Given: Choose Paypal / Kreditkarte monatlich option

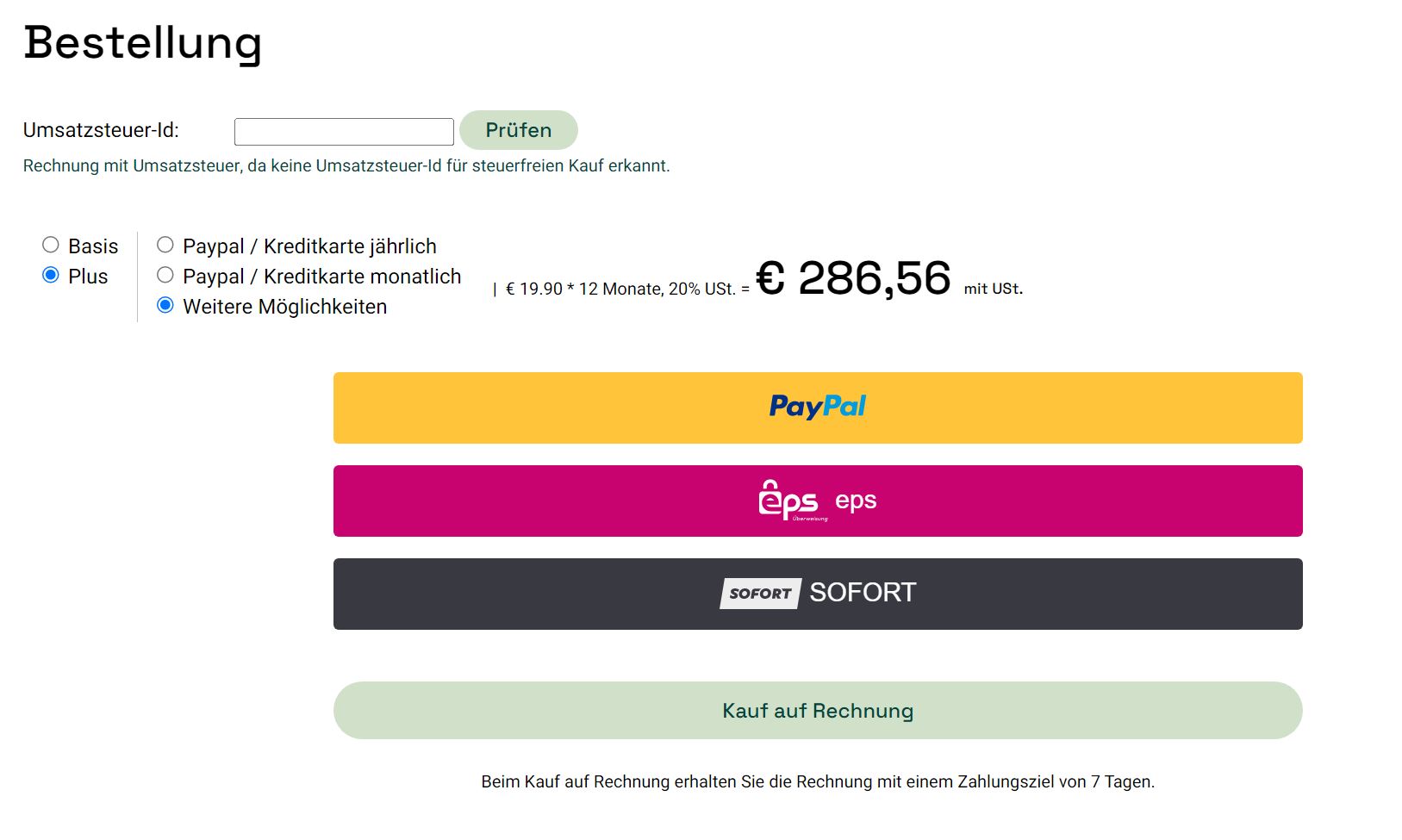Looking at the screenshot, I should pyautogui.click(x=165, y=275).
